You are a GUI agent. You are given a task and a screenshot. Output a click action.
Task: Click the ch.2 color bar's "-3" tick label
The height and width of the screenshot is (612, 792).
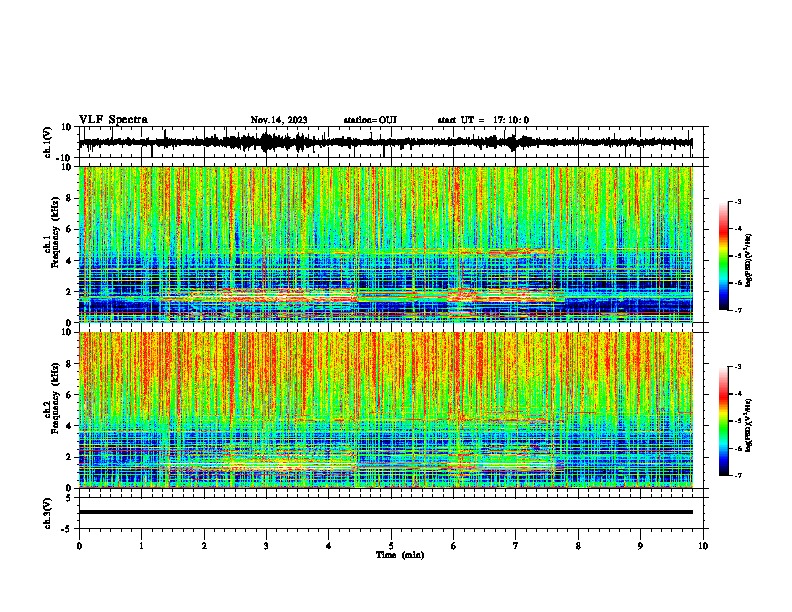coord(738,367)
